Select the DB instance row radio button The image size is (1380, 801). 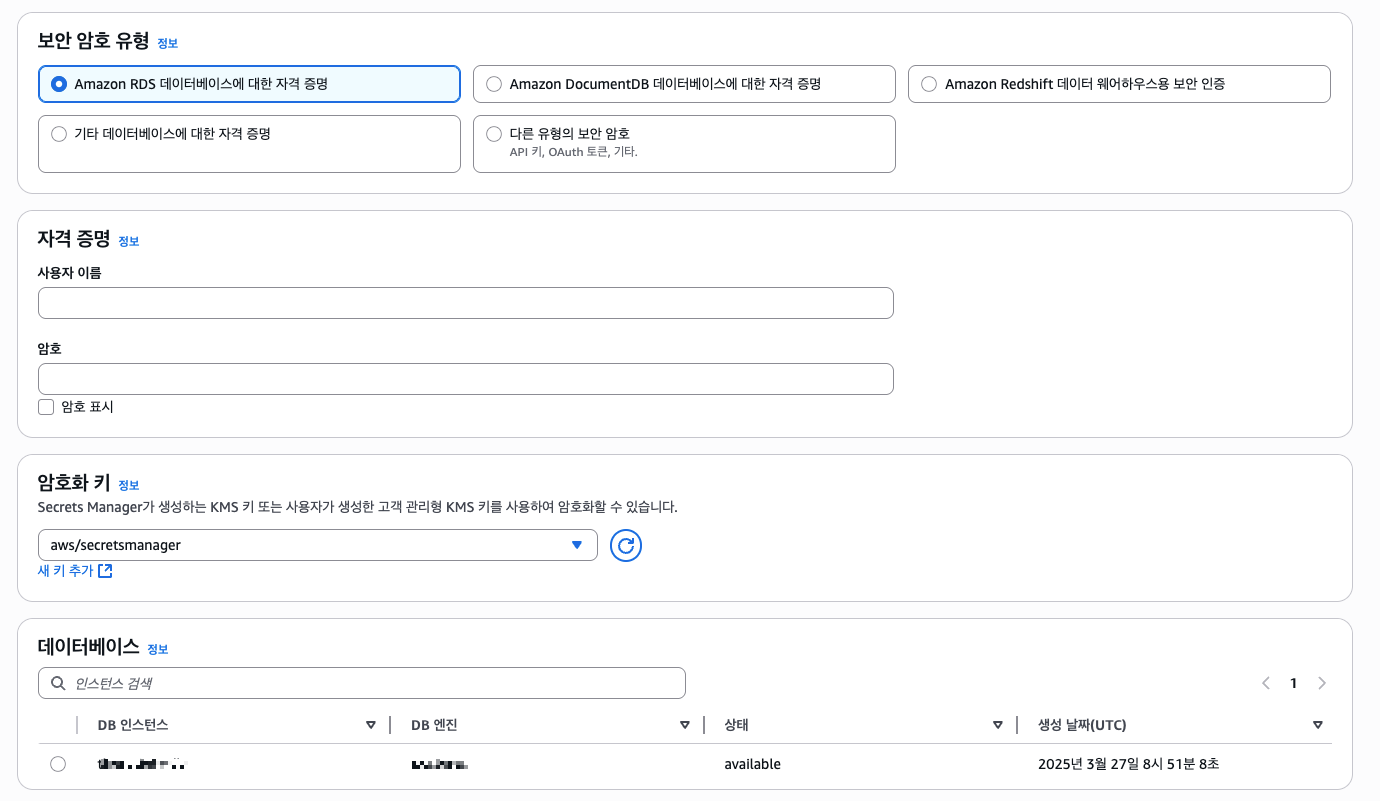[x=58, y=764]
